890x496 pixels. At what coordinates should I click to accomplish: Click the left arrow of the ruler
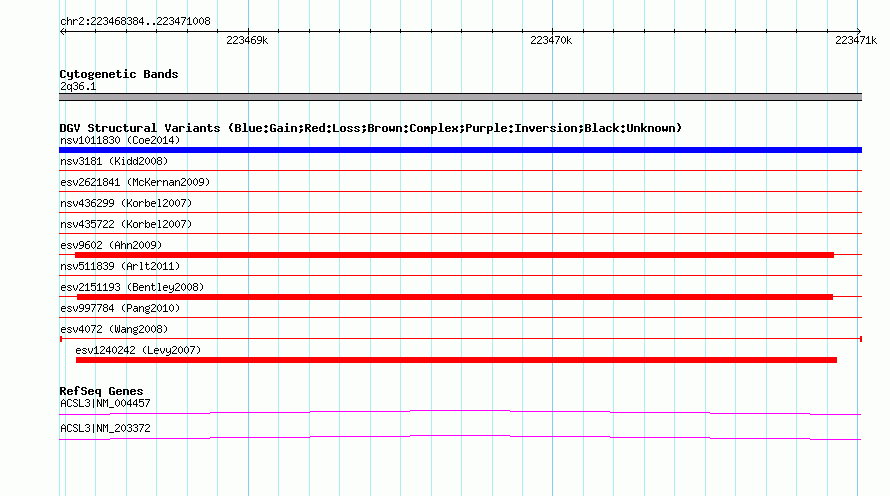[62, 31]
